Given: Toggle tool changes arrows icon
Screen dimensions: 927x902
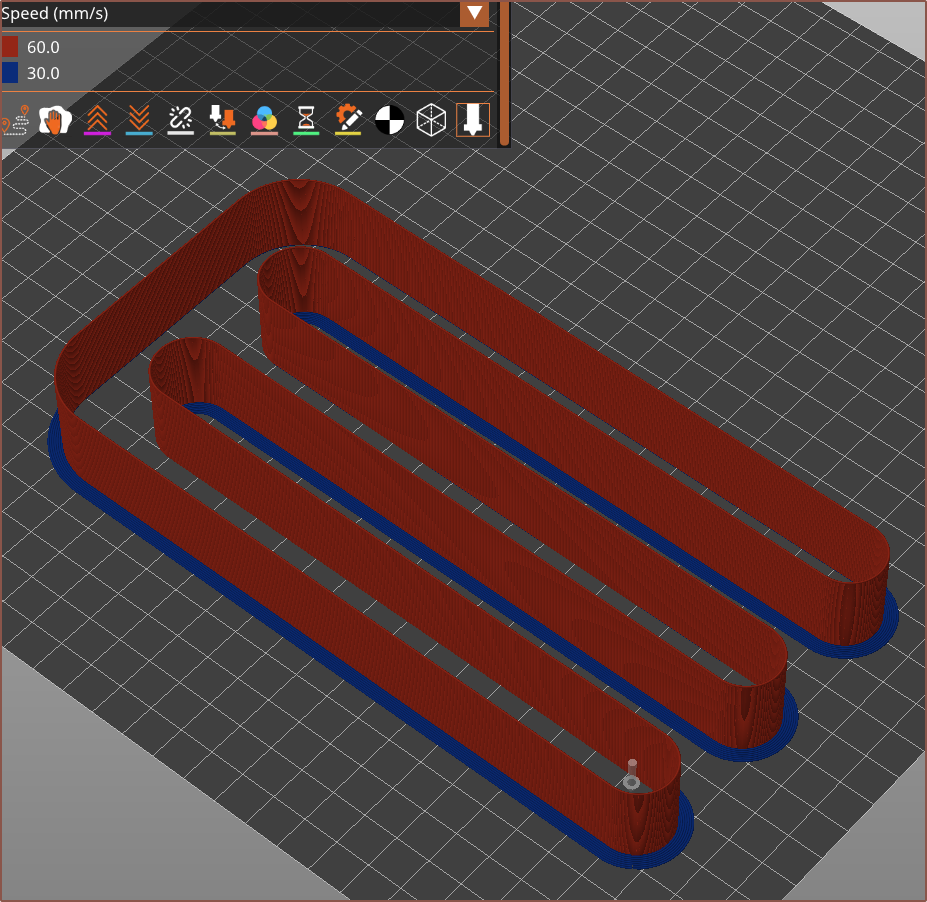Looking at the screenshot, I should tap(222, 120).
